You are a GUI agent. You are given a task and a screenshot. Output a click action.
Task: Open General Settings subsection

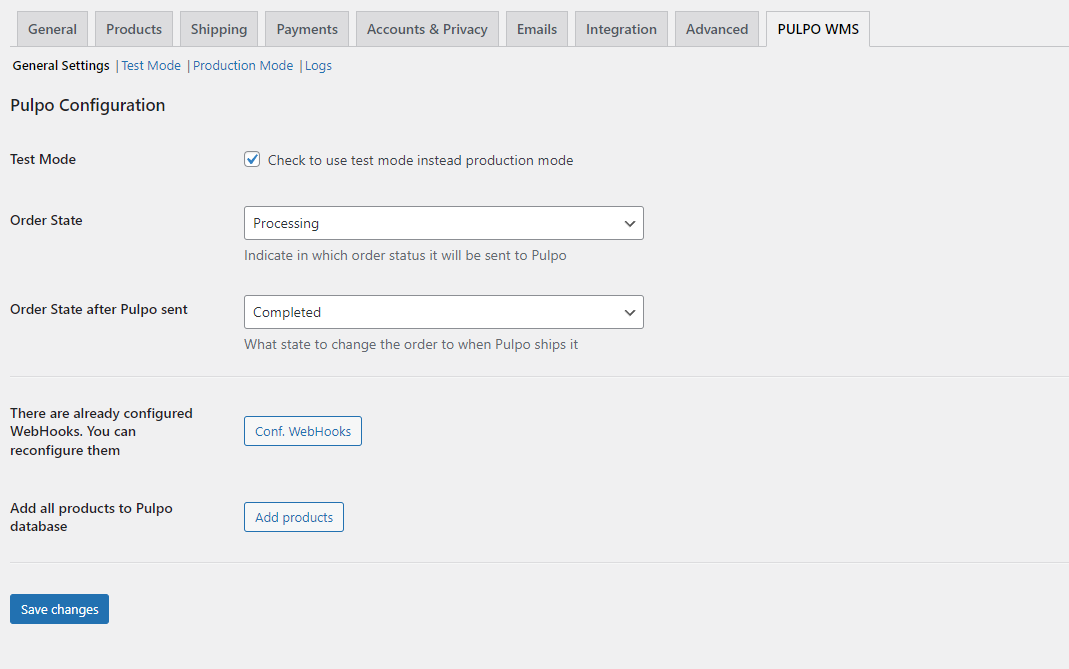(61, 65)
